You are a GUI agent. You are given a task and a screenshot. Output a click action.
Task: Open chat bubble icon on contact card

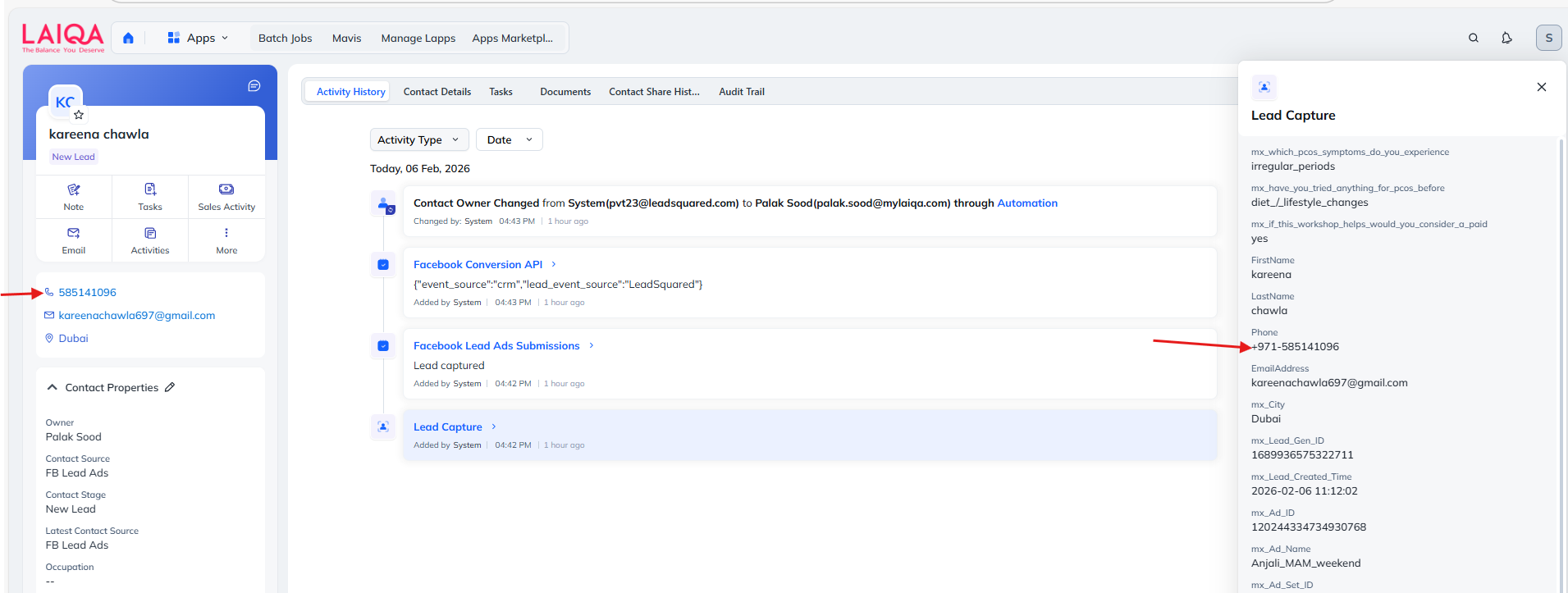click(x=254, y=86)
